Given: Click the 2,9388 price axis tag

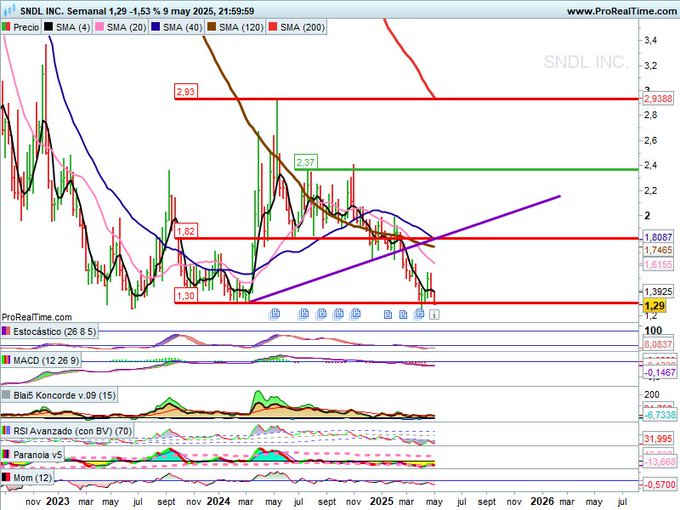Looking at the screenshot, I should (x=658, y=98).
